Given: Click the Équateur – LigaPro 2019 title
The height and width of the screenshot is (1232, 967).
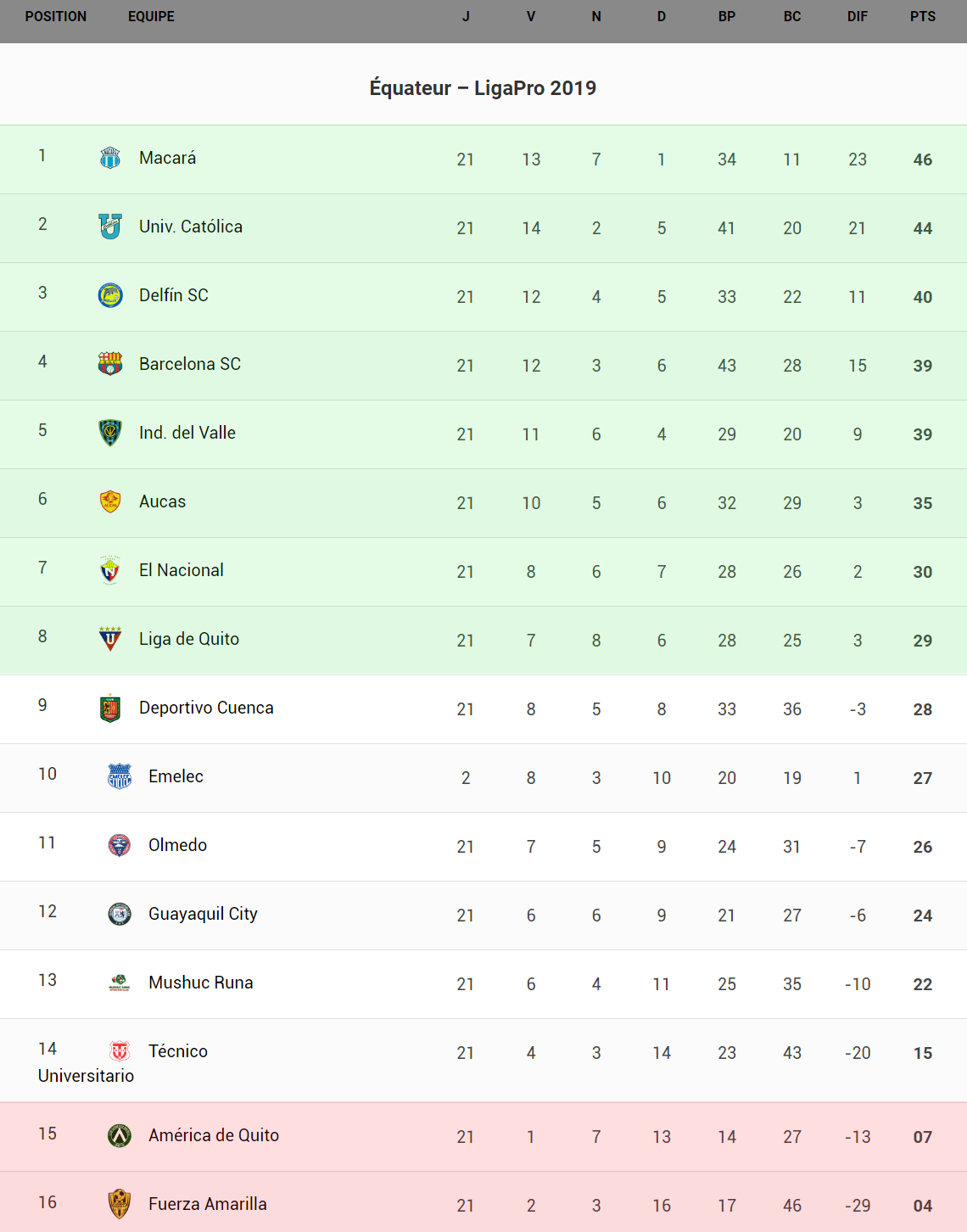Looking at the screenshot, I should coord(483,88).
